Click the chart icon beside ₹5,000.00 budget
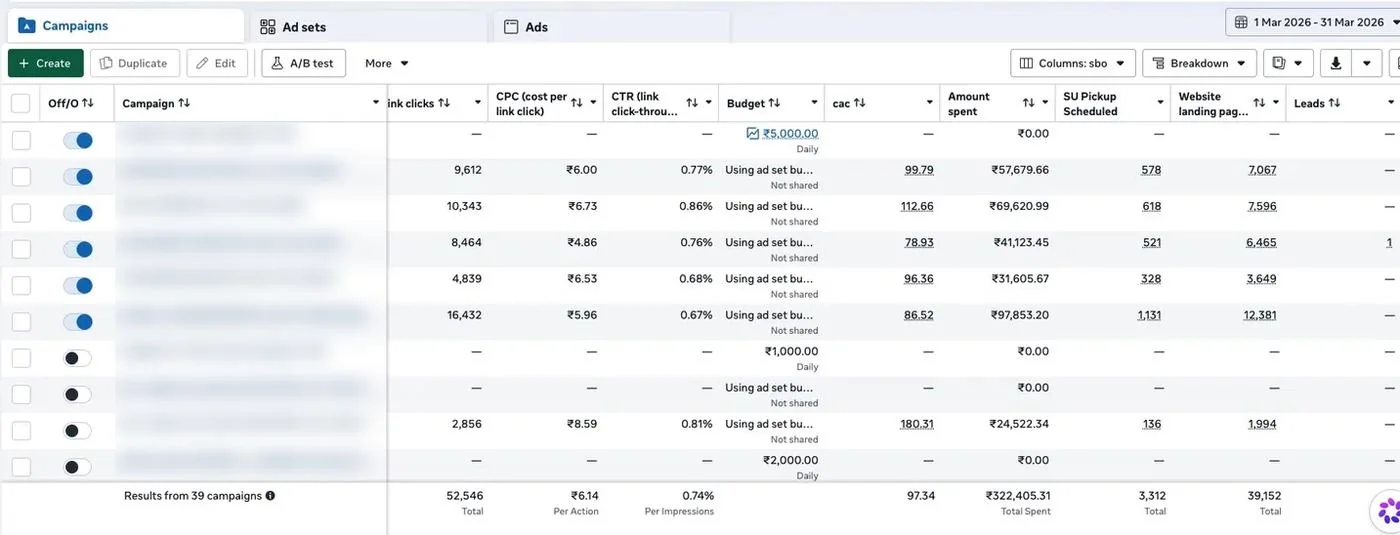The image size is (1400, 535). (753, 133)
